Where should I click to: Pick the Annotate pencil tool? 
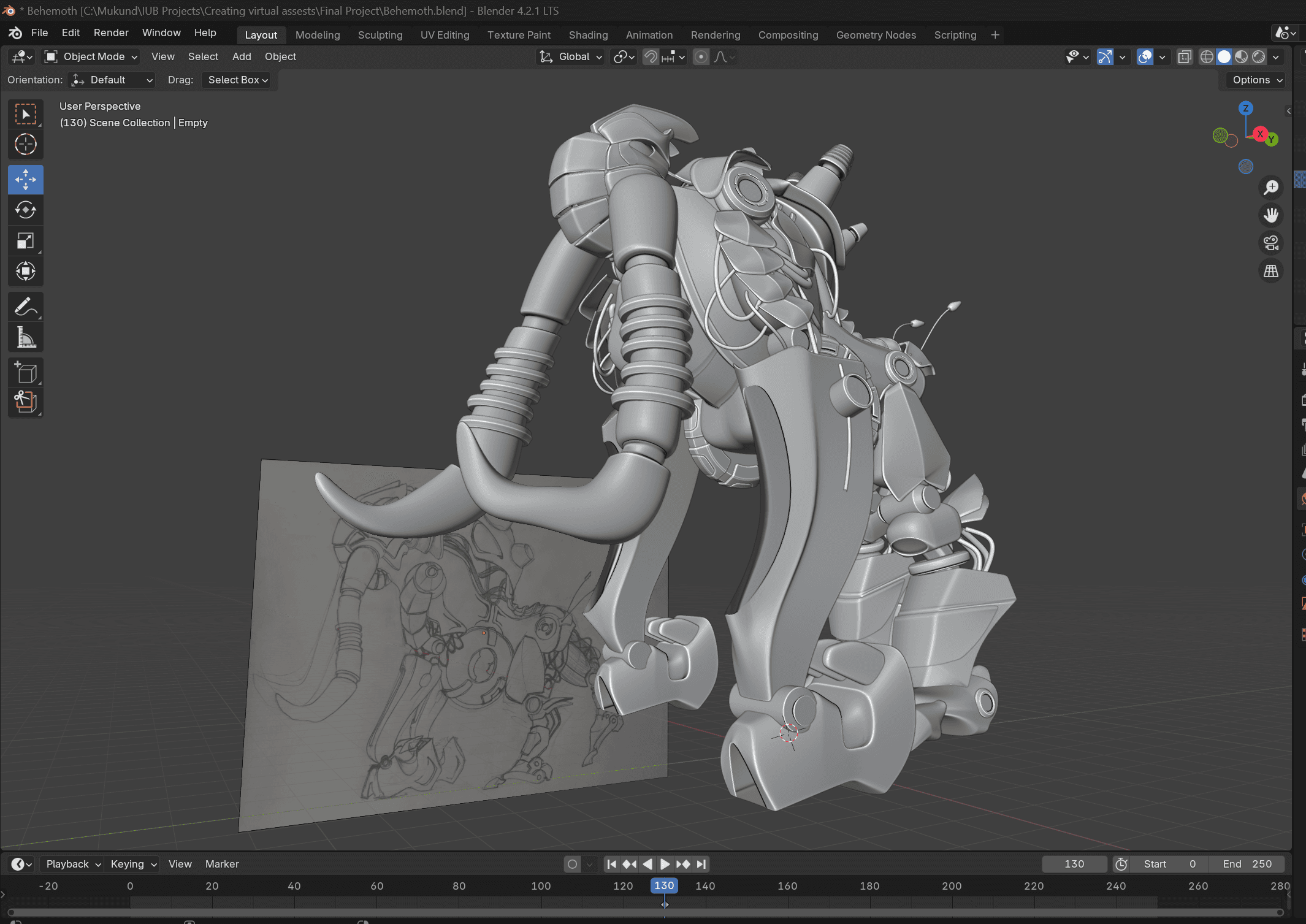point(25,307)
